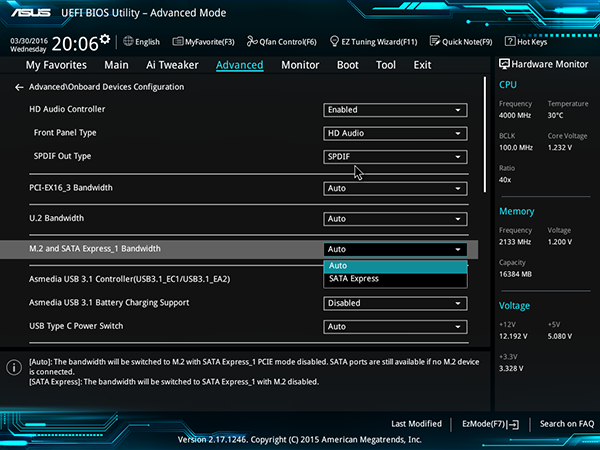This screenshot has height=450, width=600.
Task: Select the M.2 and SATA Express_1 Bandwidth row label
Action: [x=95, y=249]
